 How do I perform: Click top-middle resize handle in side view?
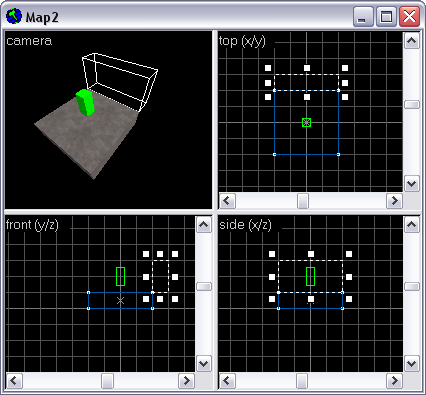pos(311,254)
